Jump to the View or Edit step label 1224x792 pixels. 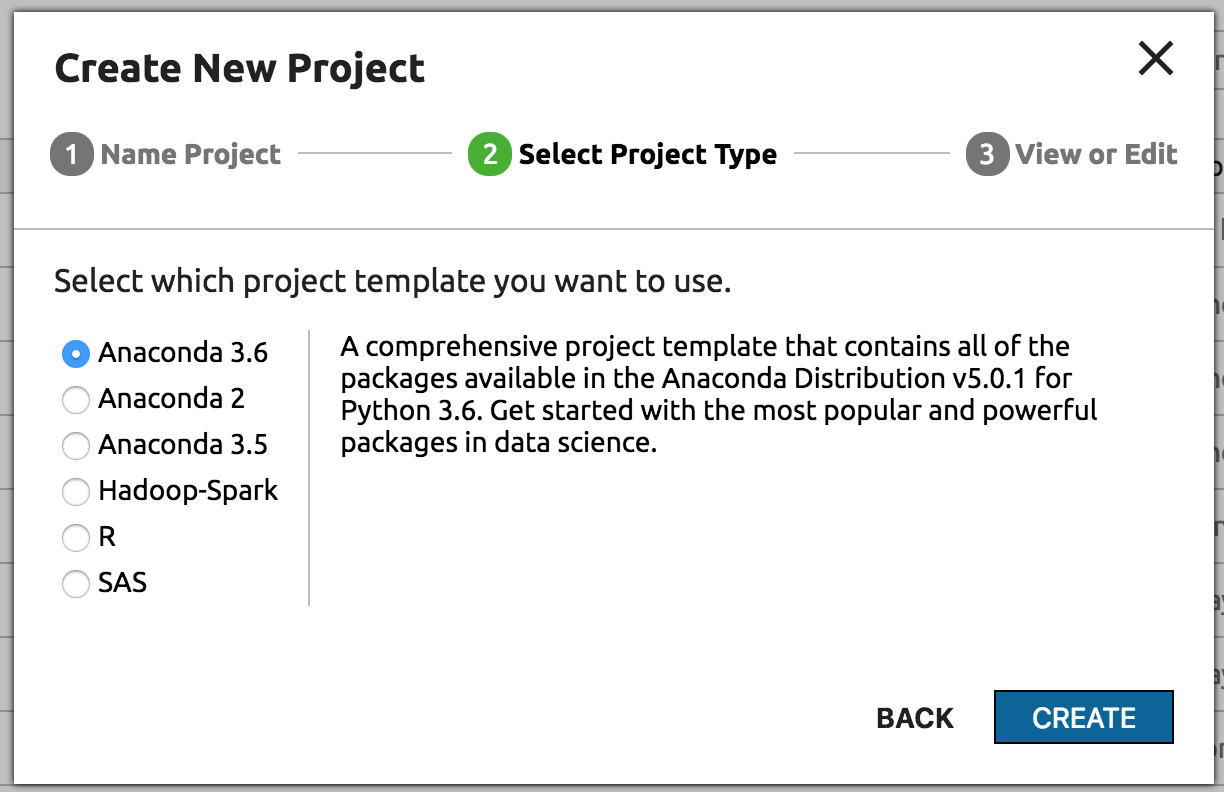1096,155
